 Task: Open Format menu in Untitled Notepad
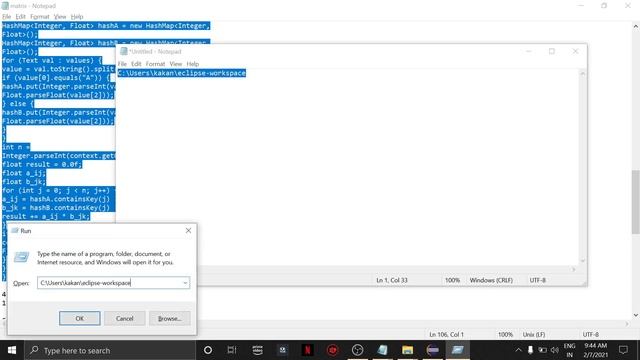[155, 64]
